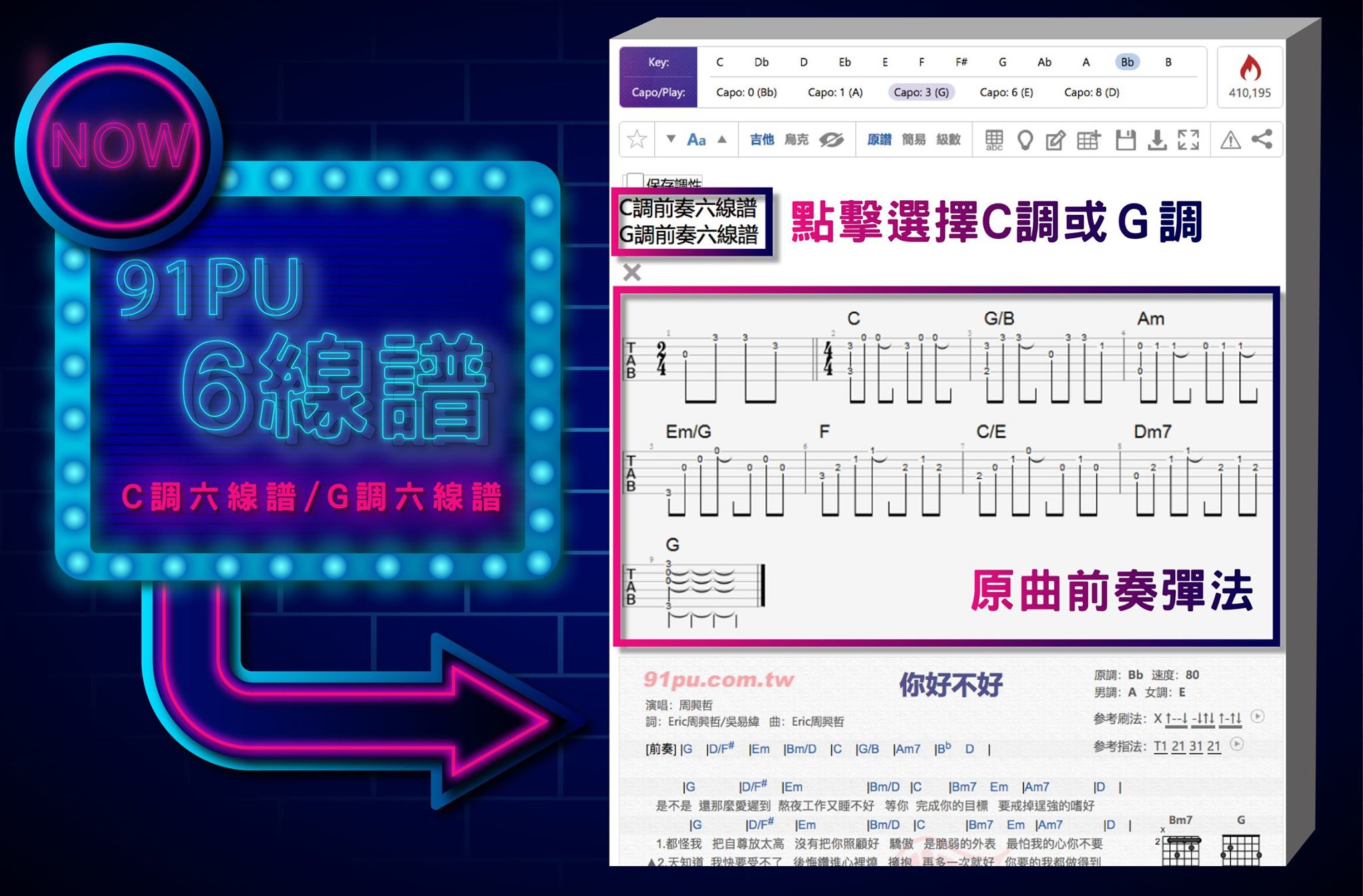Click 原調: Bb original key text

tap(1118, 674)
